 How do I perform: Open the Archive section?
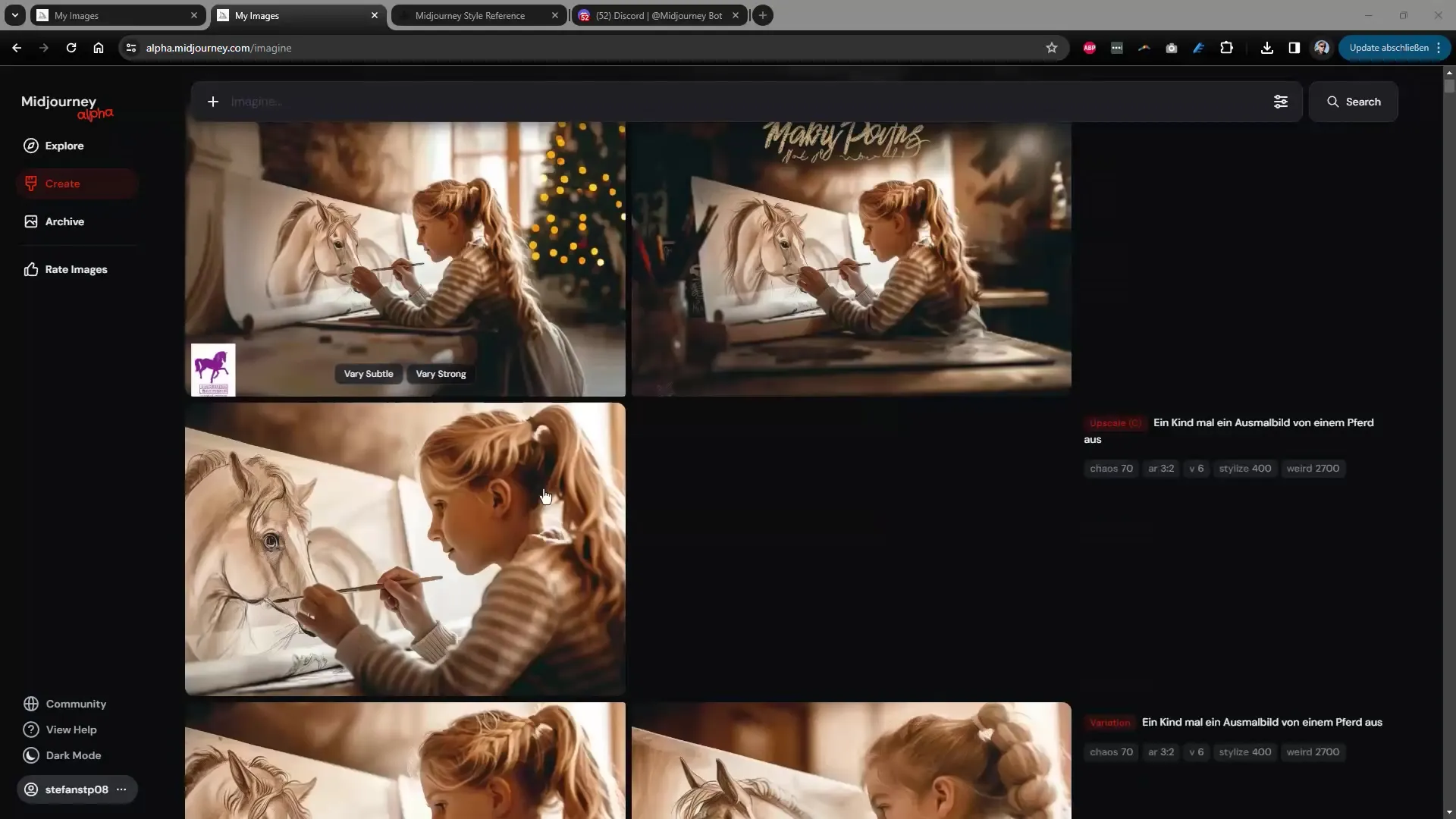point(64,221)
